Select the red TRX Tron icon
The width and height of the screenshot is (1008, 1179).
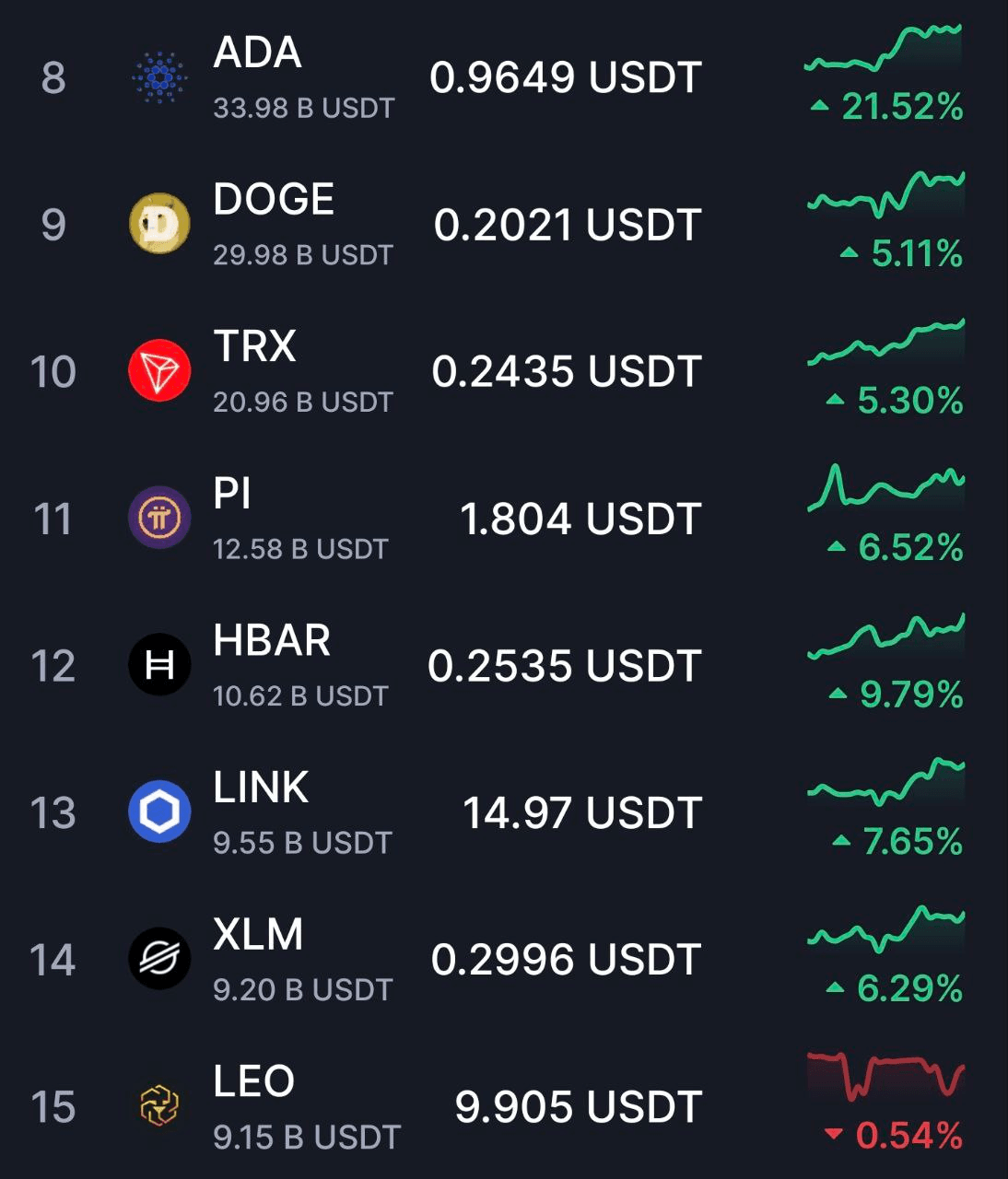[159, 370]
